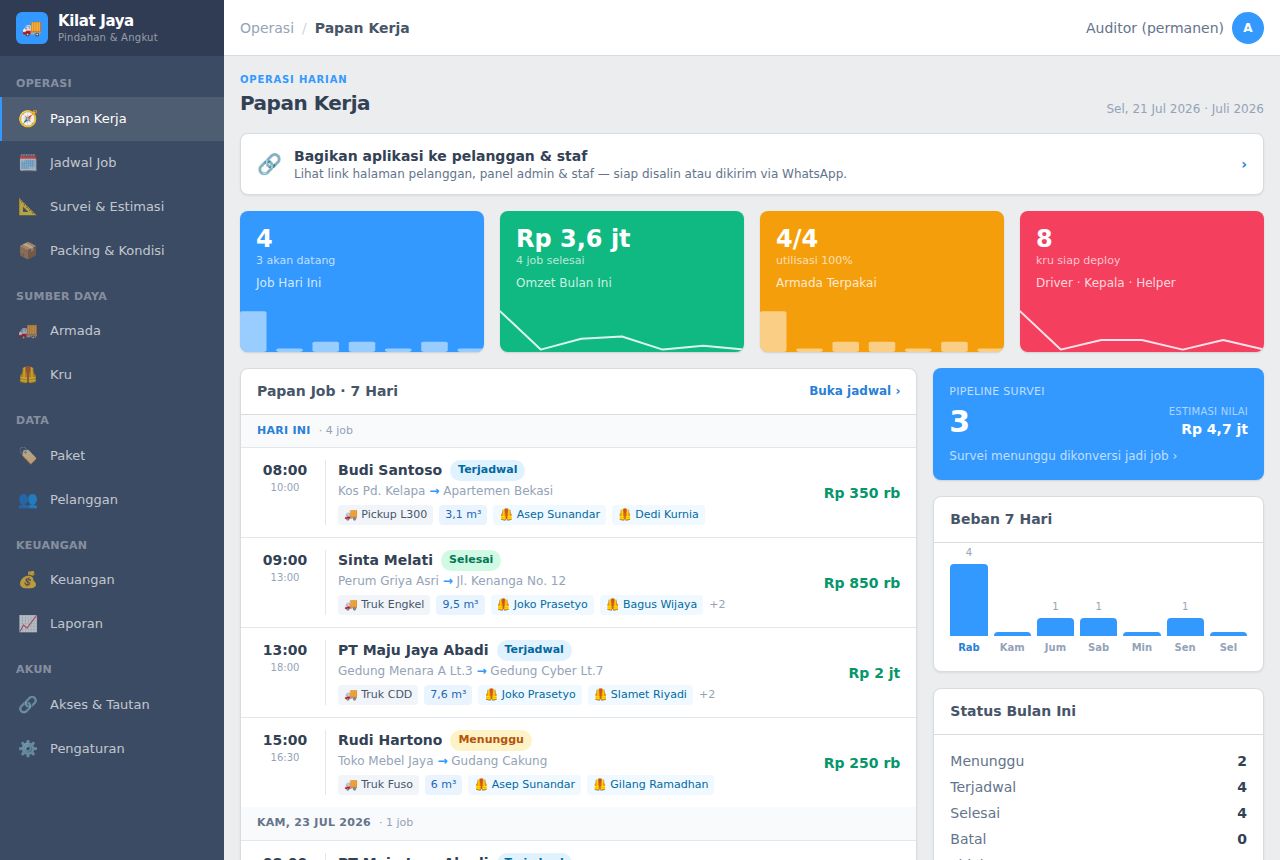Viewport: 1280px width, 860px height.
Task: Click +2 crew count in Sinta Melati row
Action: tap(717, 605)
